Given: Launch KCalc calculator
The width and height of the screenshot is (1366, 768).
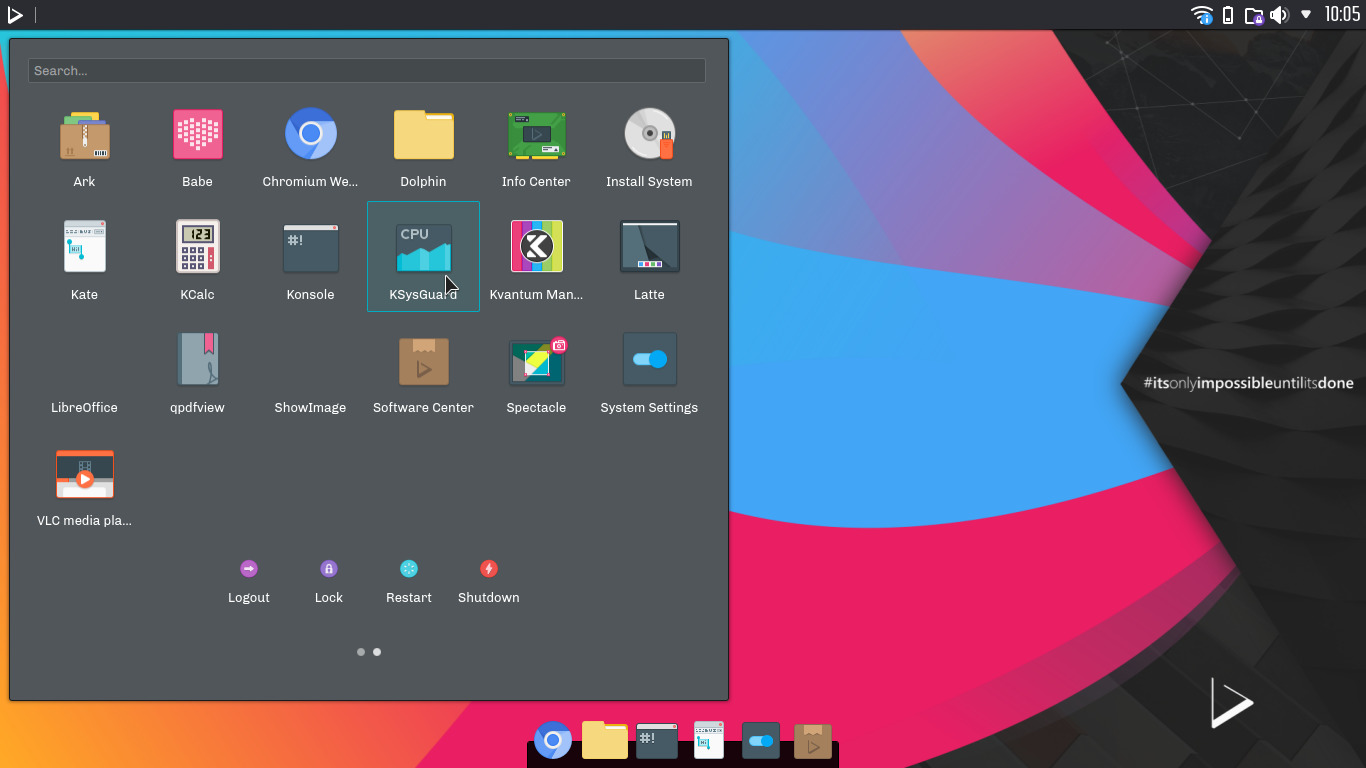Looking at the screenshot, I should point(197,247).
